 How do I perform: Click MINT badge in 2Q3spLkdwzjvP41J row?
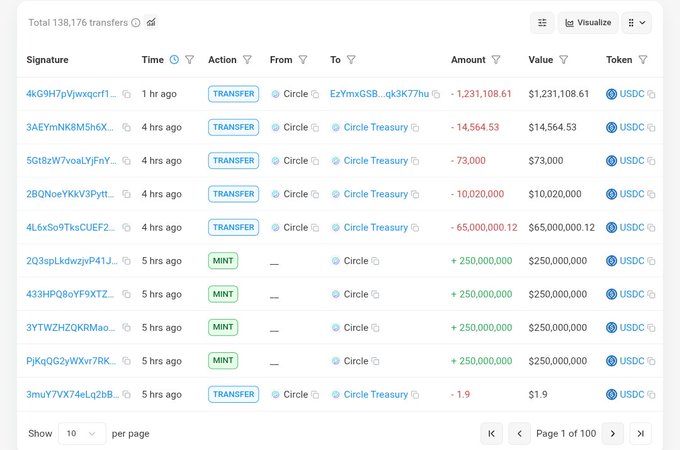click(223, 261)
